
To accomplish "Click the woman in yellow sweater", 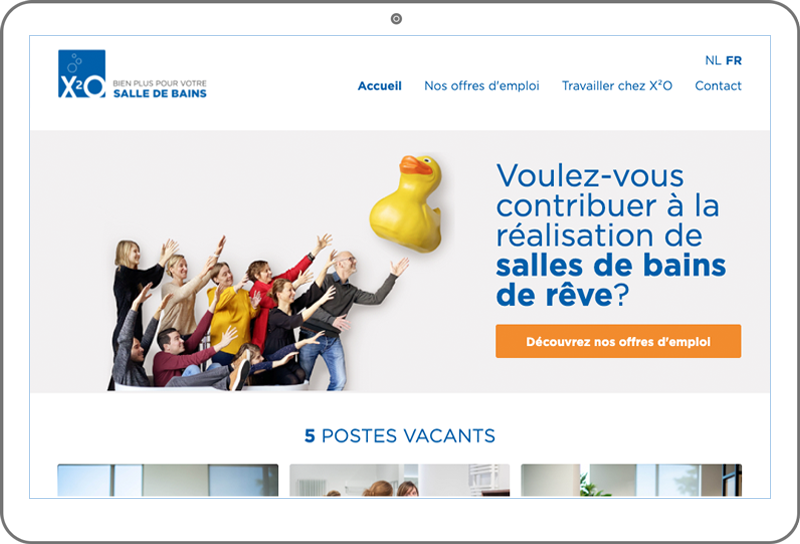I will point(230,311).
